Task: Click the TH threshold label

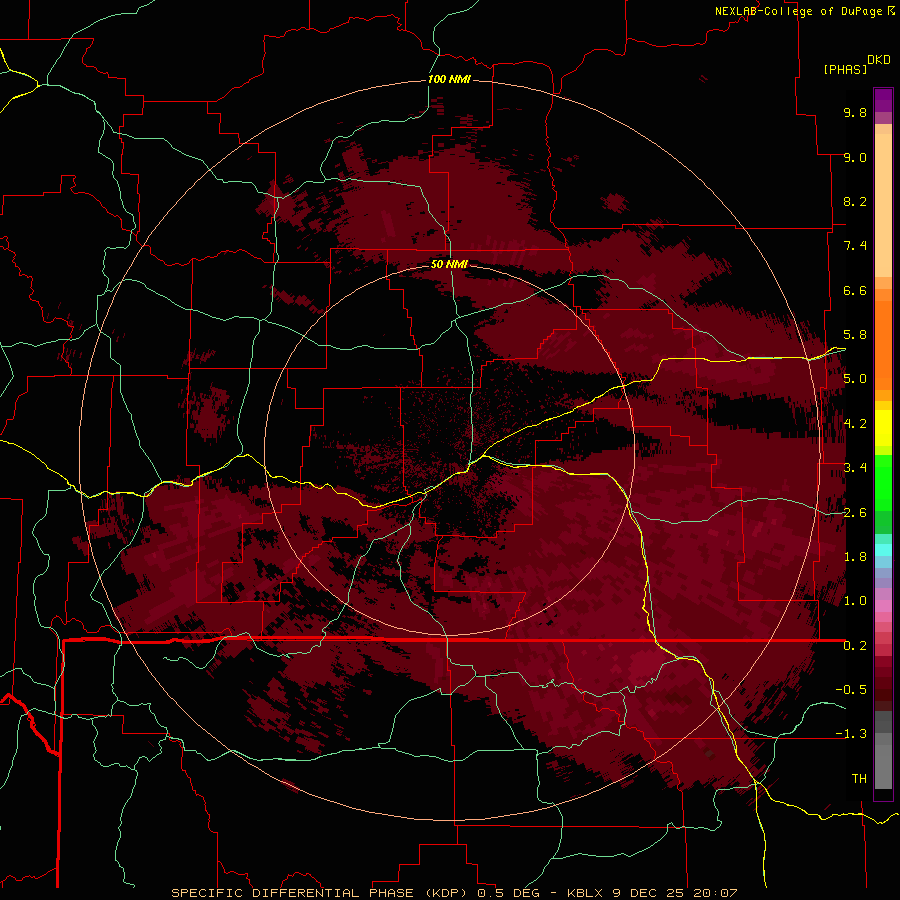Action: pos(859,779)
